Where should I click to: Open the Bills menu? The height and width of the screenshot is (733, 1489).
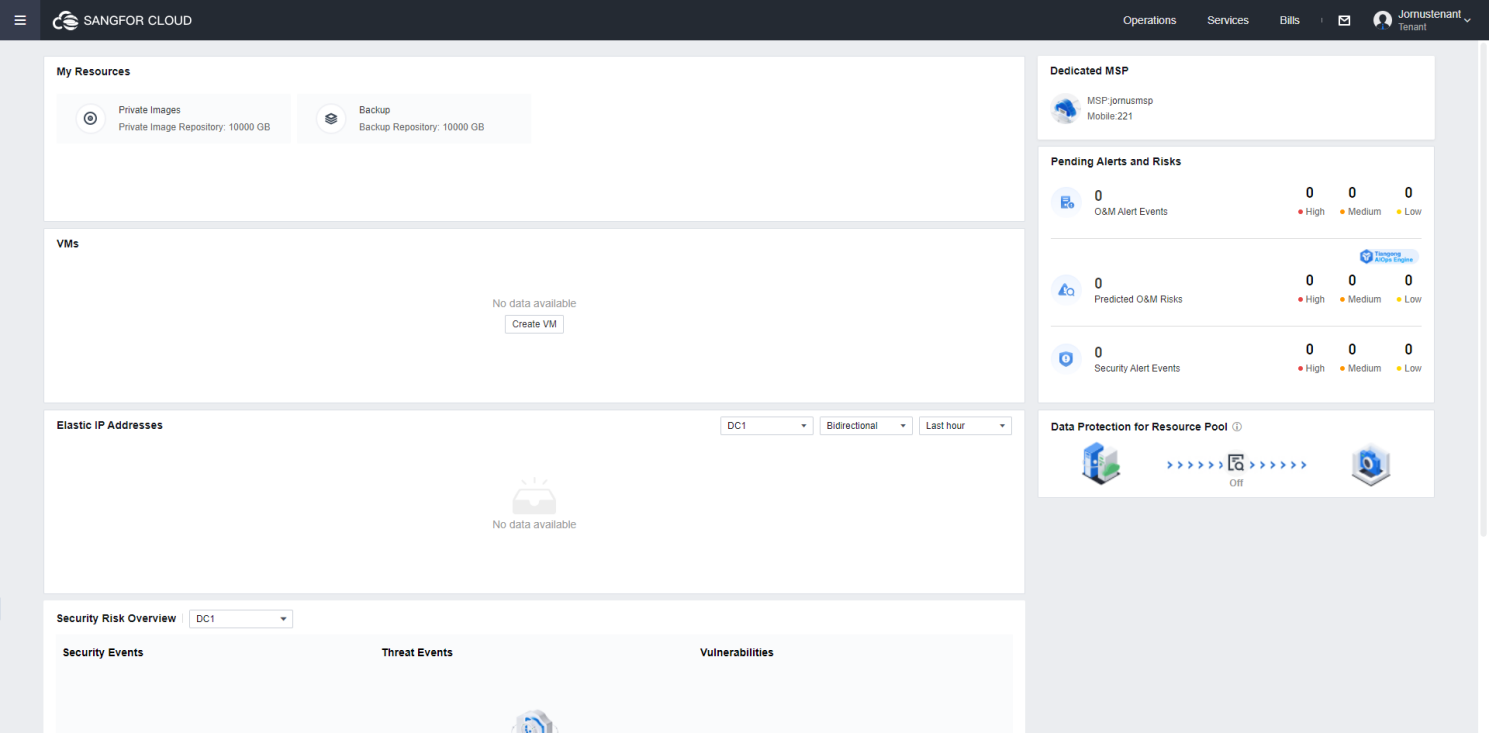tap(1290, 20)
